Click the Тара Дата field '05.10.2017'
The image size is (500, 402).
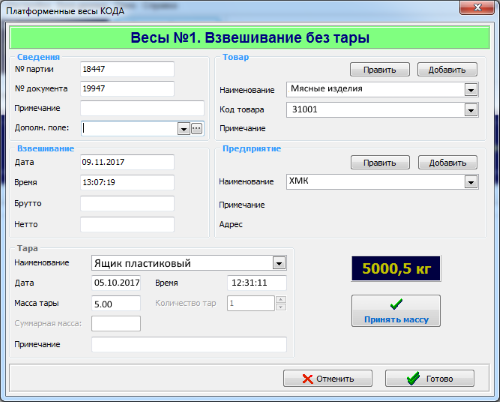coord(116,283)
